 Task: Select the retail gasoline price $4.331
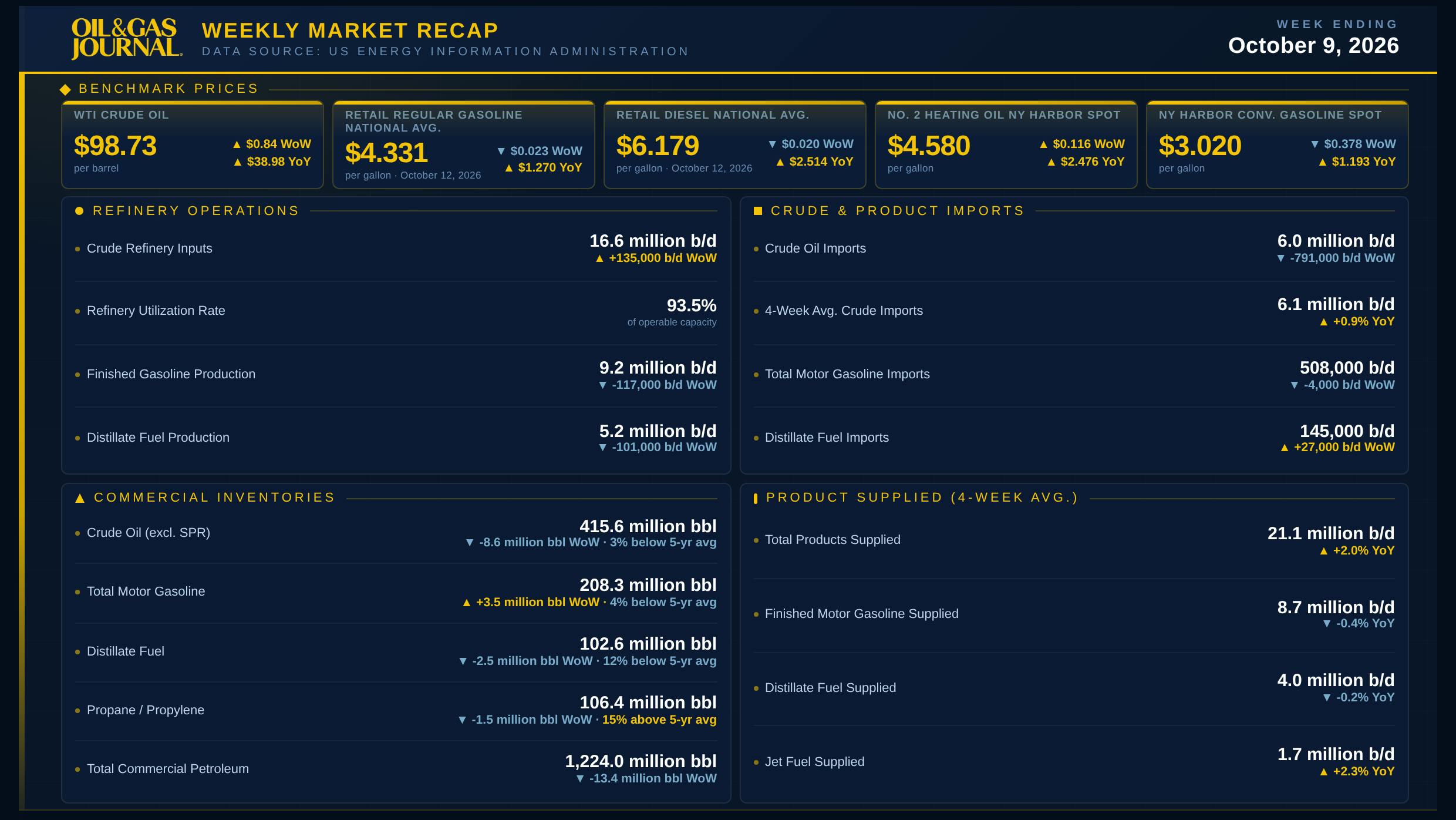click(x=386, y=153)
